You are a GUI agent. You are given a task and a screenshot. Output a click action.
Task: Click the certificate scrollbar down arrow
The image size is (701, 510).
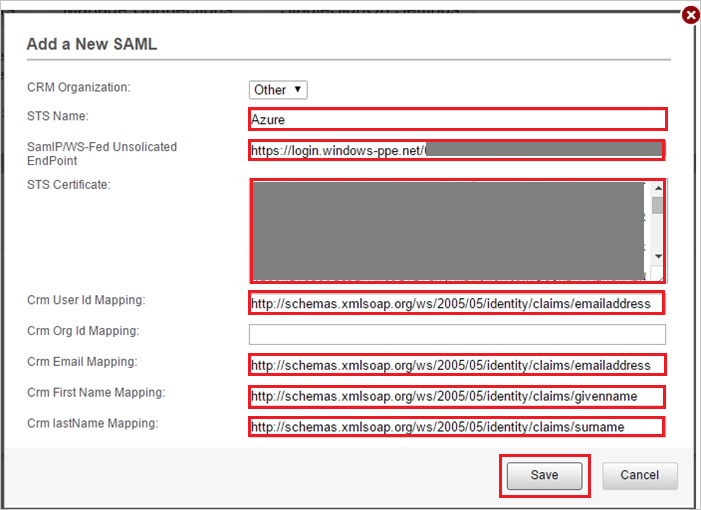point(658,257)
